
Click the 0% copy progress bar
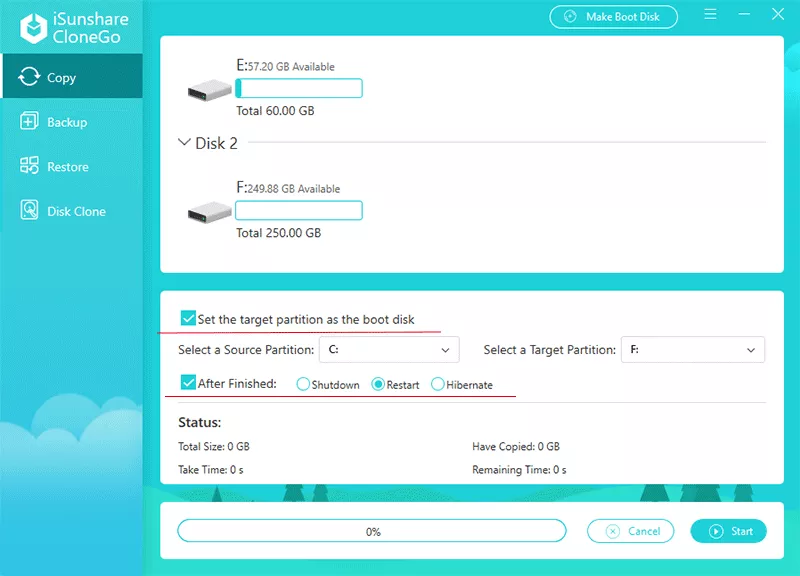pyautogui.click(x=372, y=531)
